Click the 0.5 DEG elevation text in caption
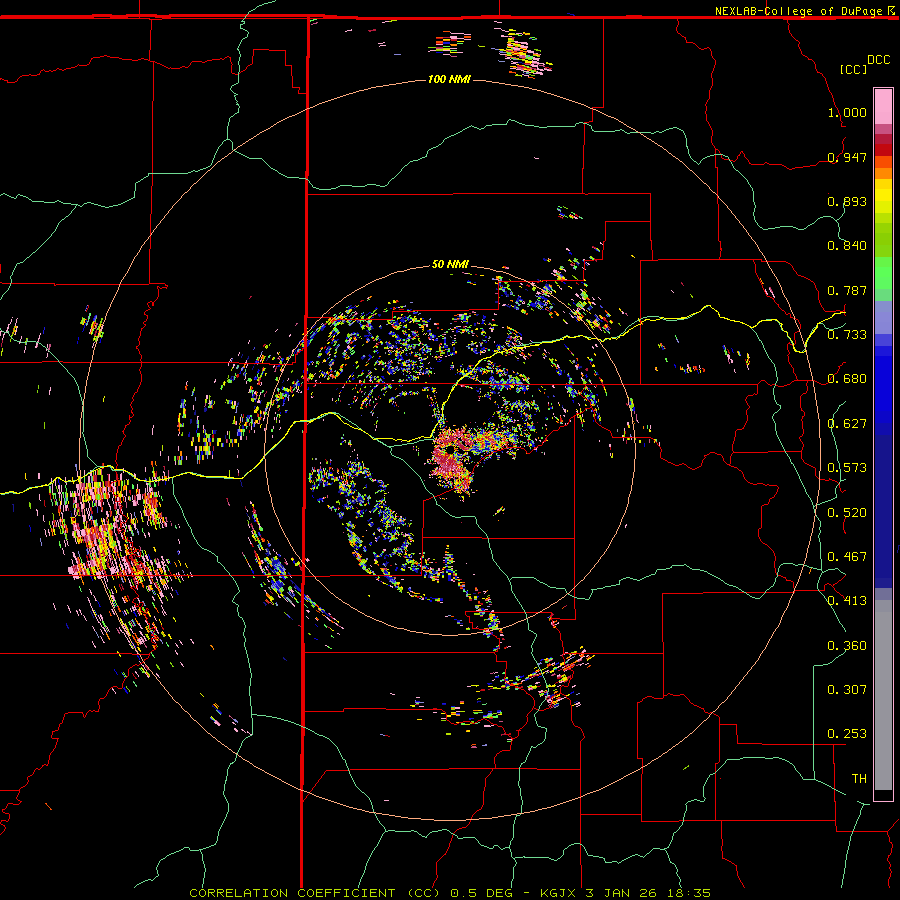 482,893
